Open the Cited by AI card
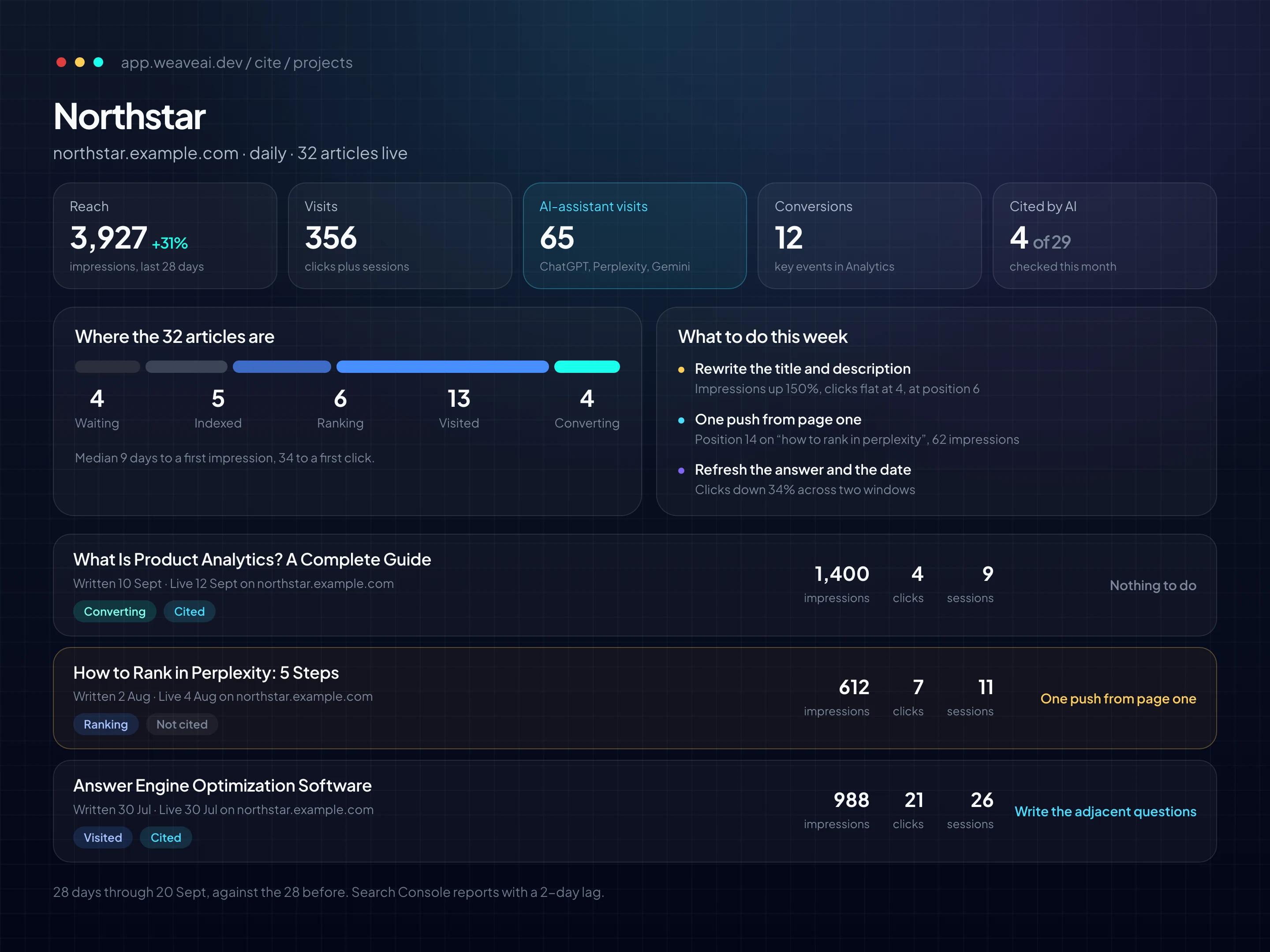 coord(1104,236)
